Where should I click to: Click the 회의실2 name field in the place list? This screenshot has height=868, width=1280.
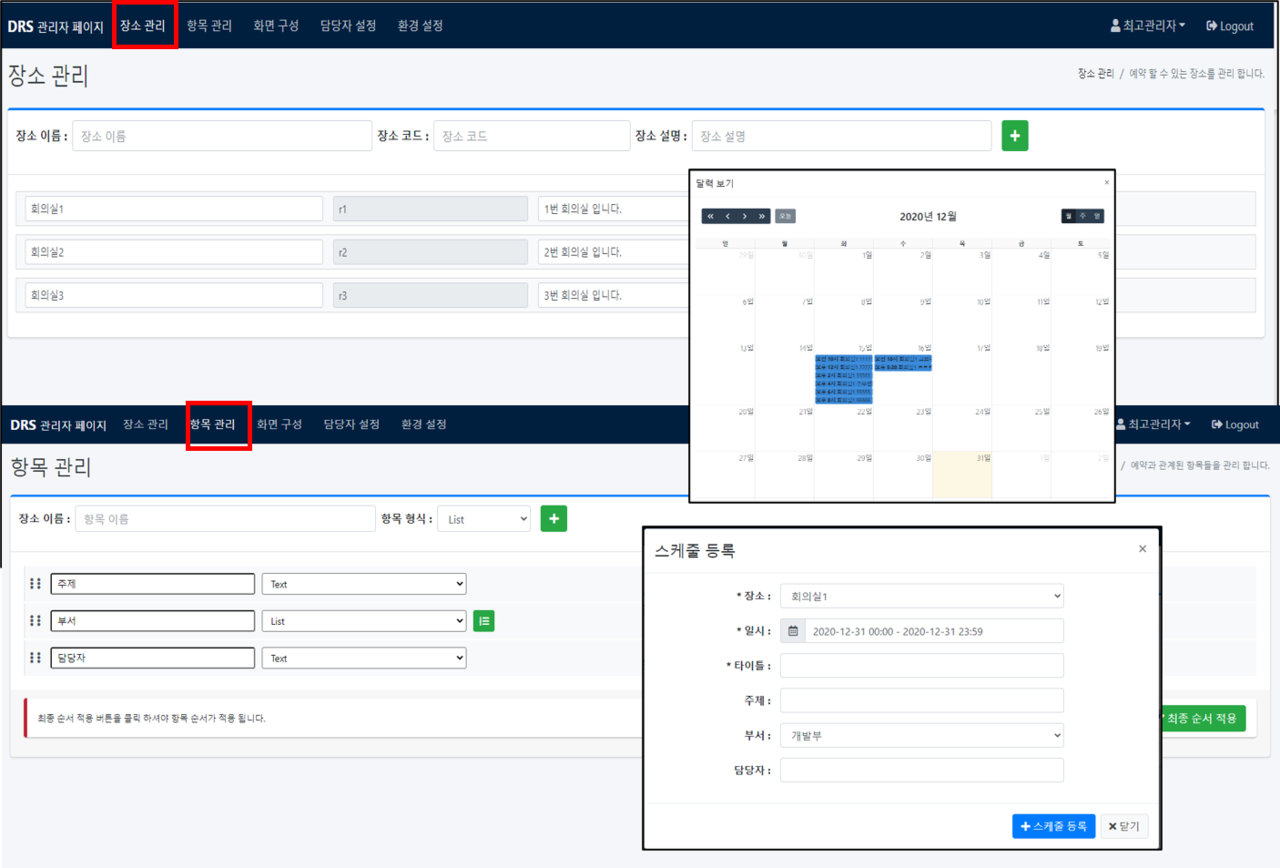pos(174,252)
